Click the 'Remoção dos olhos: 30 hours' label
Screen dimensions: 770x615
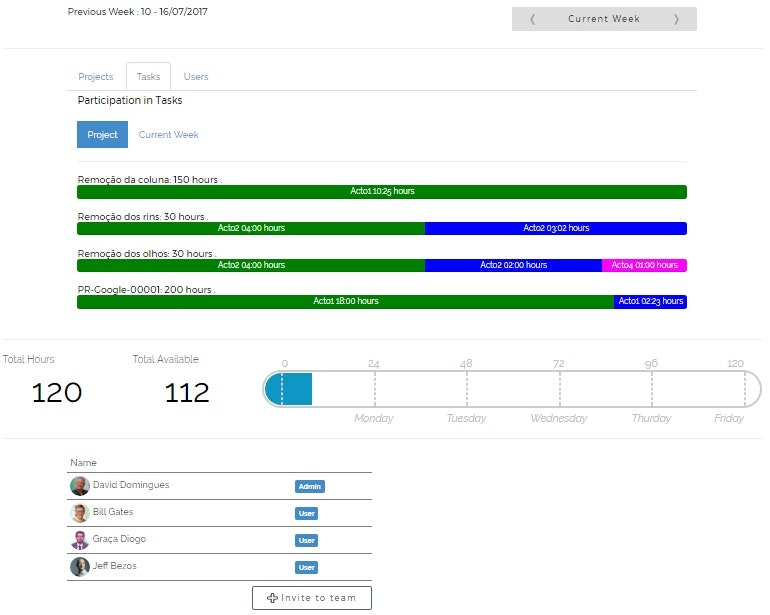[146, 253]
